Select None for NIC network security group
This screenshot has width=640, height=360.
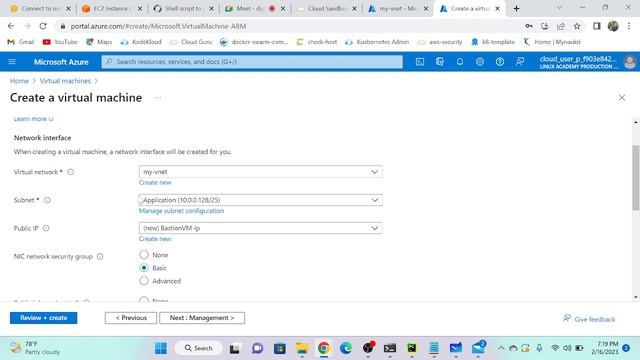[144, 255]
